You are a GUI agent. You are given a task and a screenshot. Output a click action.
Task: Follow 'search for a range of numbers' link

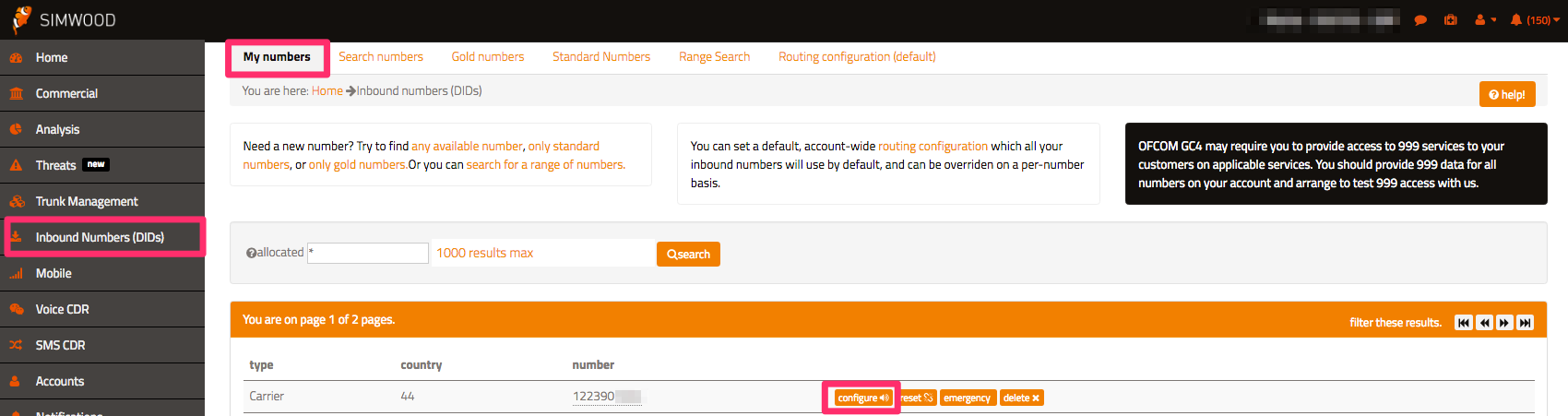point(545,165)
